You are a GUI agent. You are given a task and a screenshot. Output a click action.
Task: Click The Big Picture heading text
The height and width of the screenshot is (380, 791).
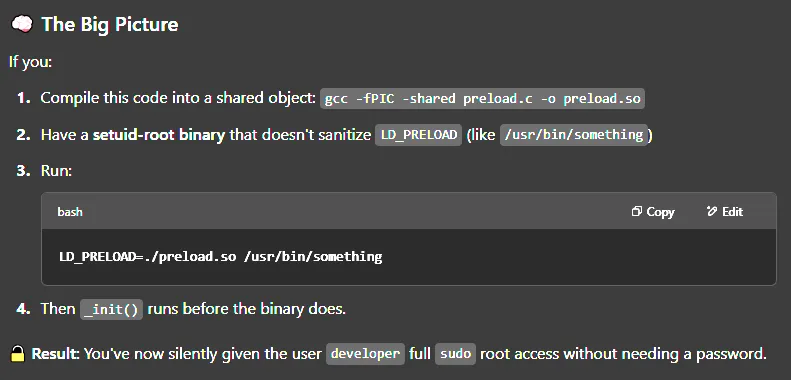109,24
